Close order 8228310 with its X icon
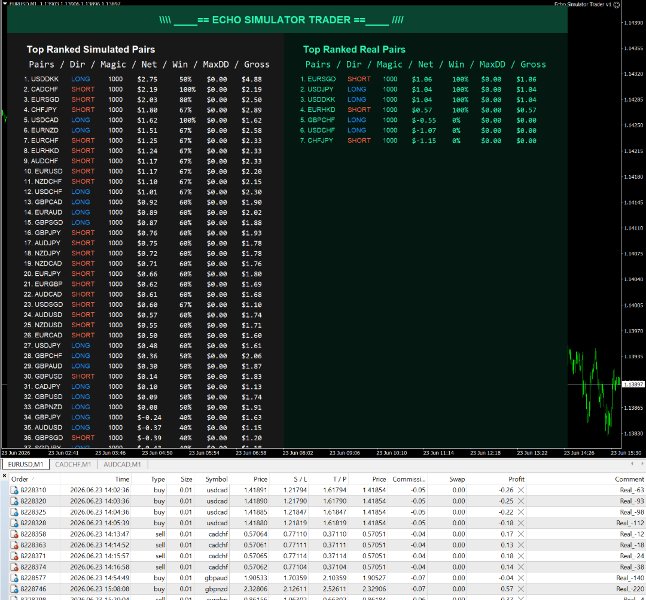 521,490
